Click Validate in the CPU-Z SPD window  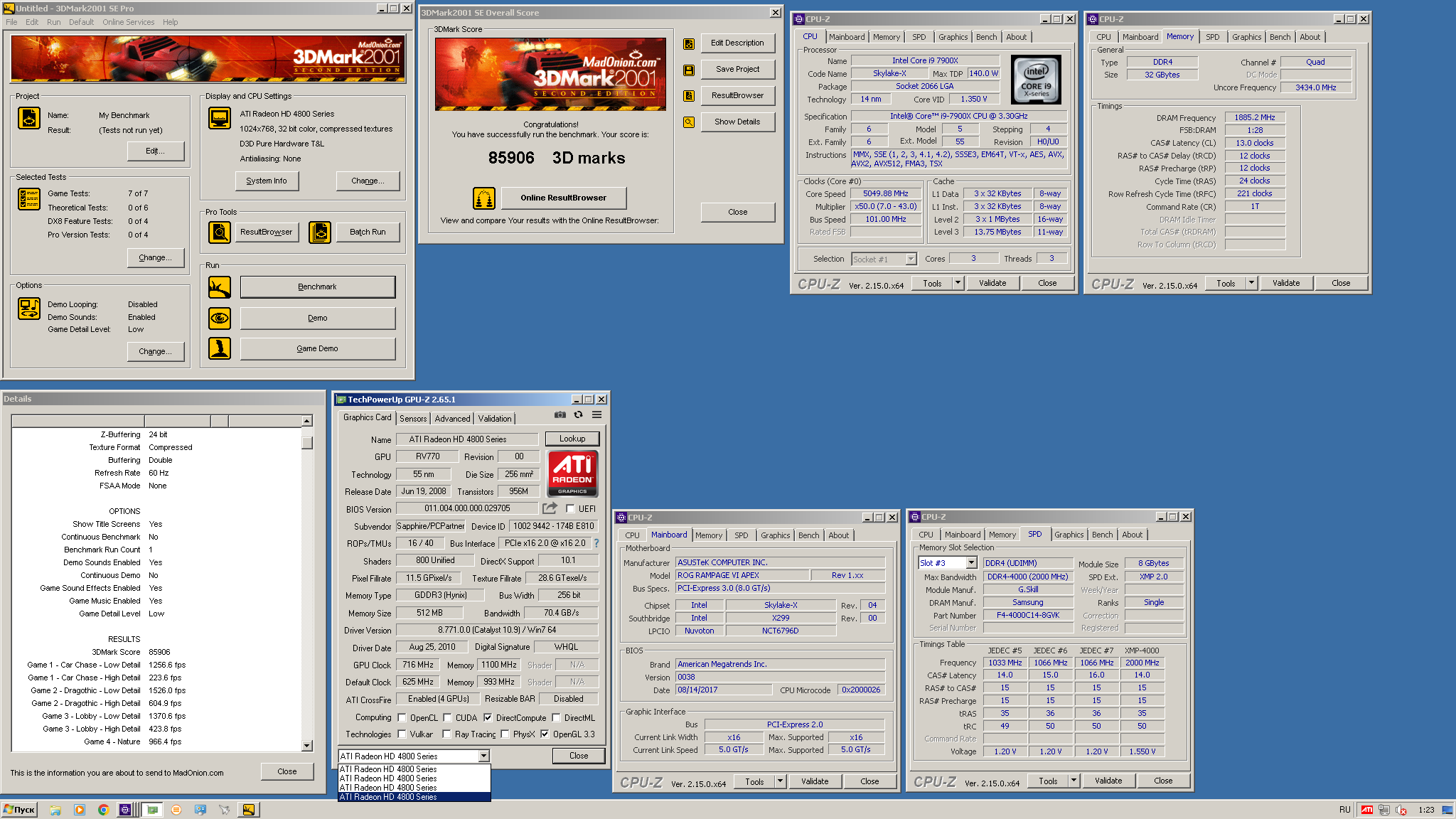(1108, 781)
